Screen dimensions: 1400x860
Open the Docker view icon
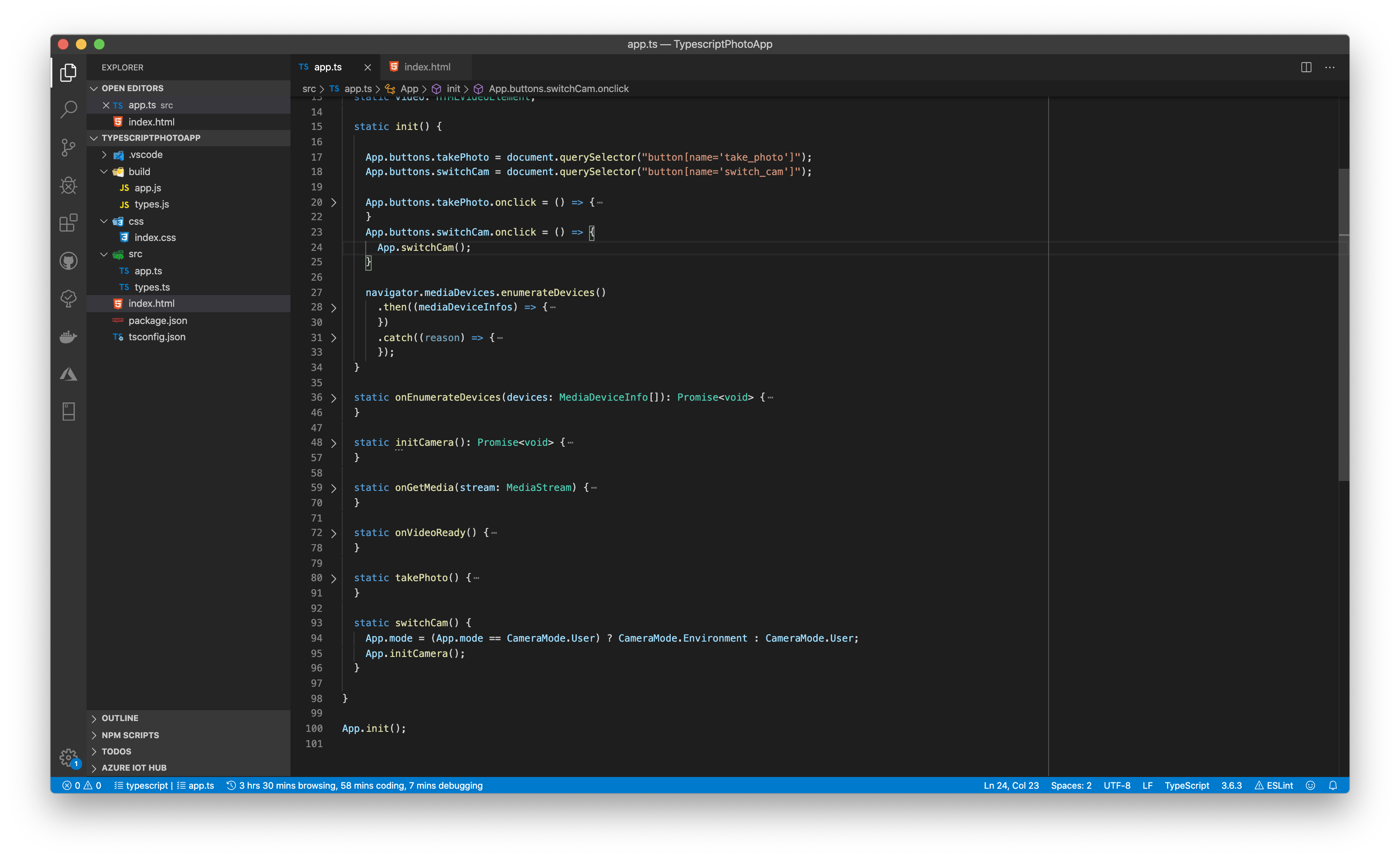[68, 337]
